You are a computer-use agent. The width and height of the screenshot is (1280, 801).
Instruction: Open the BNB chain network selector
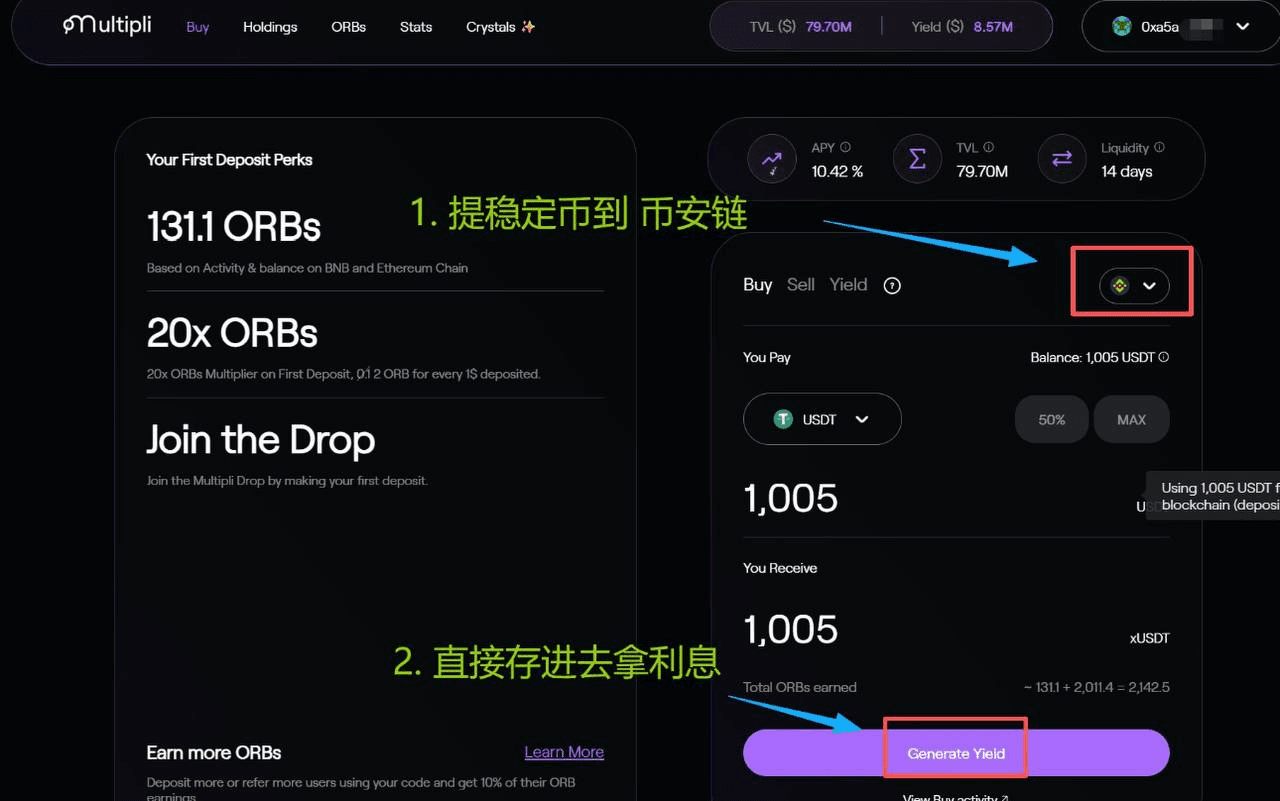pyautogui.click(x=1134, y=286)
